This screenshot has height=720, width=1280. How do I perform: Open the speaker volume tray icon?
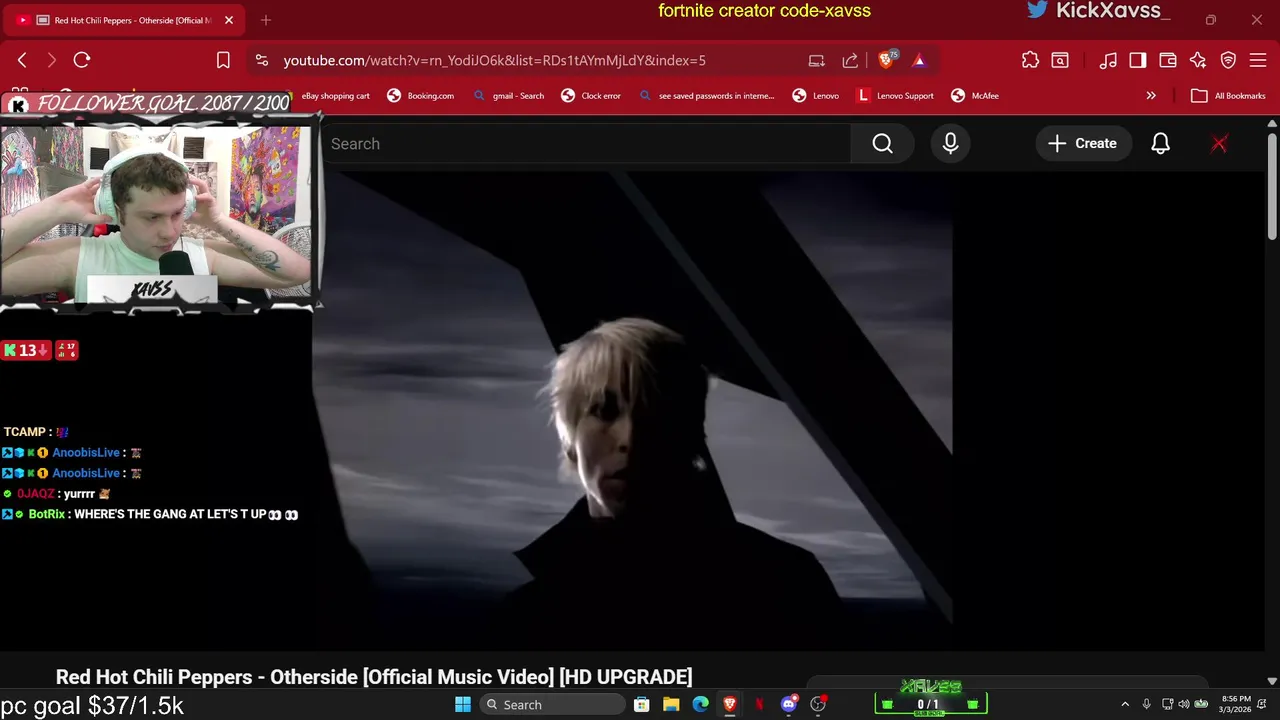[x=1183, y=704]
